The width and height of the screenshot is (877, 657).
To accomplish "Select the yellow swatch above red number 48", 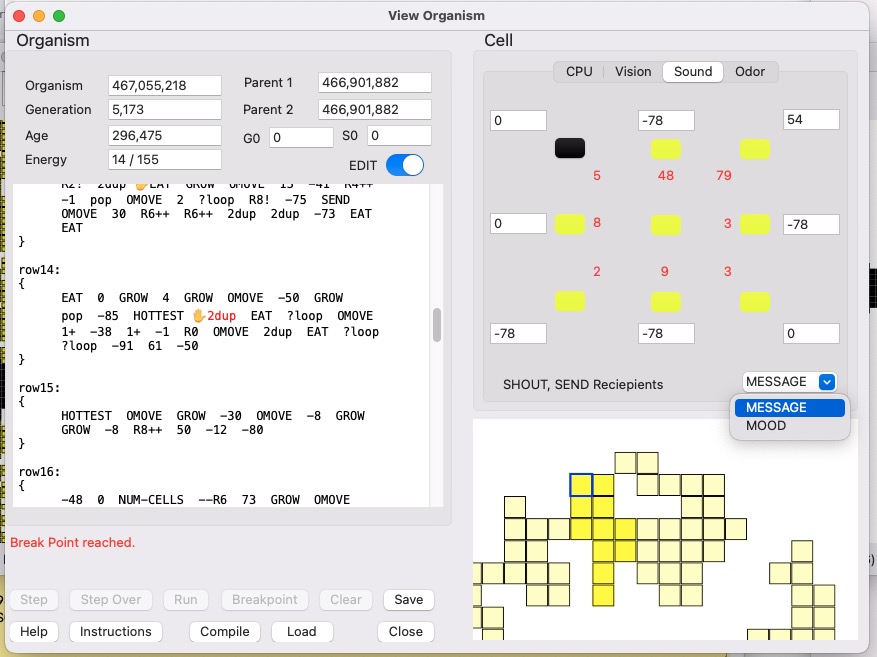I will [666, 149].
